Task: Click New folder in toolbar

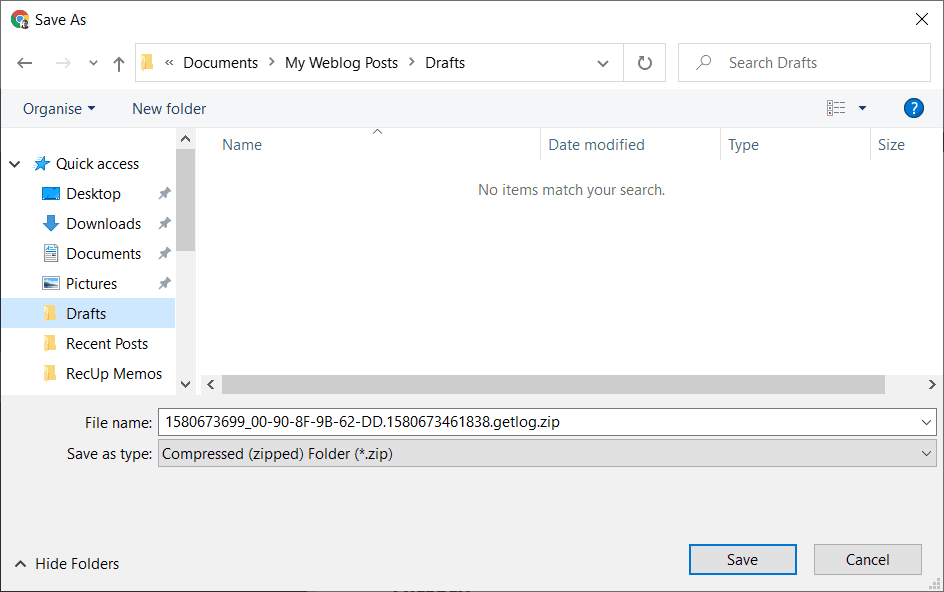Action: 169,109
